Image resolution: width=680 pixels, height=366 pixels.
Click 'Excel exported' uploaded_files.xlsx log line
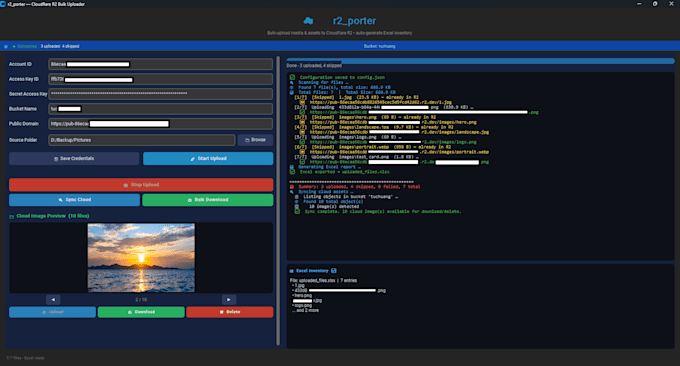(344, 172)
